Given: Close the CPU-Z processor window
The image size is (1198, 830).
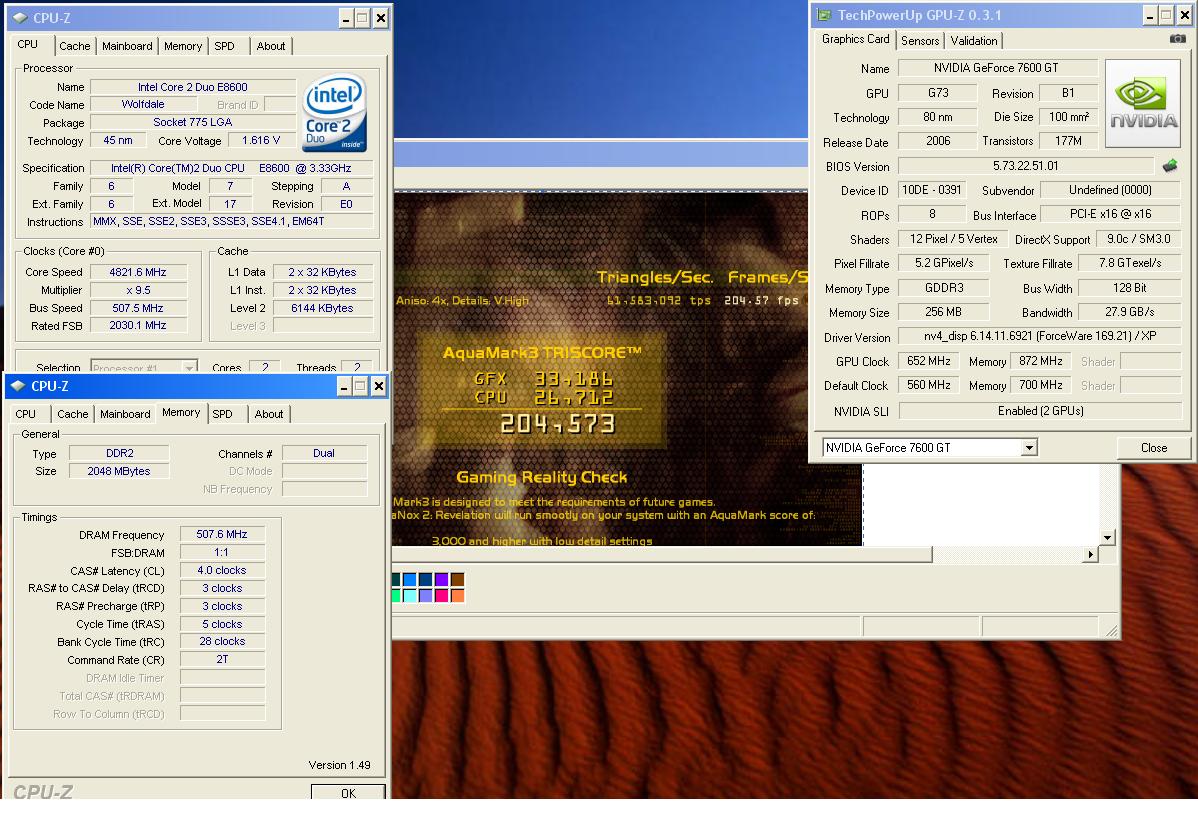Looking at the screenshot, I should 380,18.
